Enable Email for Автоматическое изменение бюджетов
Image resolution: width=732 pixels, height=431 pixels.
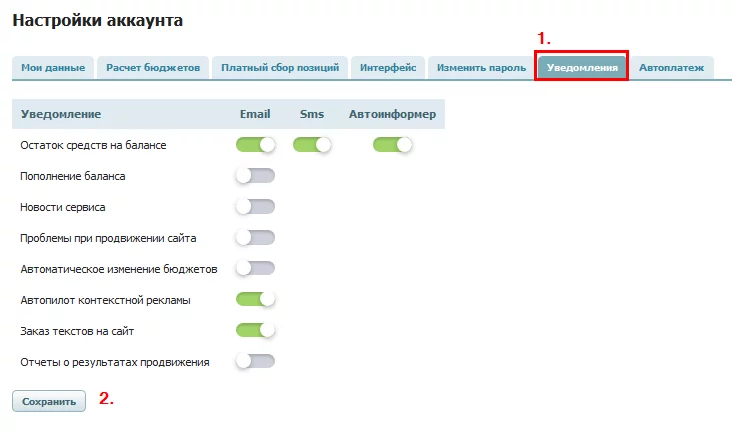[x=255, y=268]
